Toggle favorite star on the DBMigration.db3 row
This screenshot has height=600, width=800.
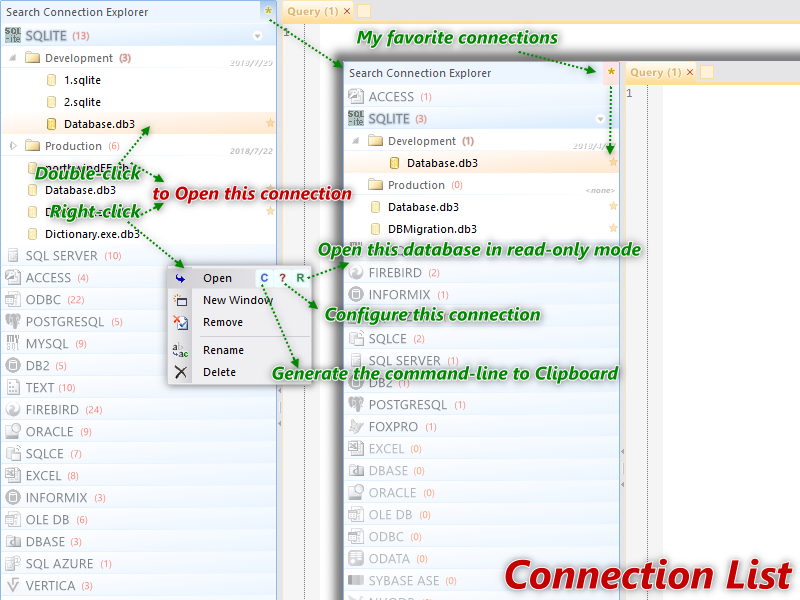click(x=613, y=228)
